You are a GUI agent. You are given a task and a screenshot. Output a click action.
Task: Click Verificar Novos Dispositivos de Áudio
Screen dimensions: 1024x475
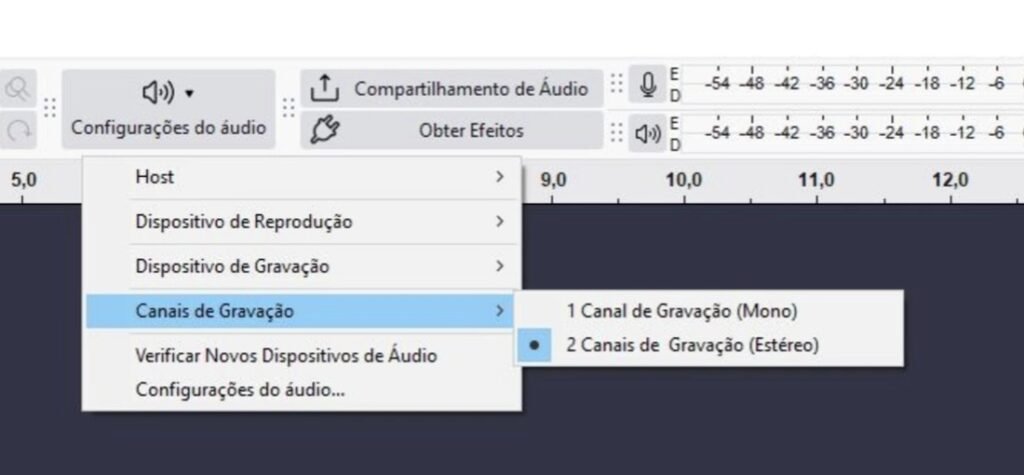click(286, 355)
